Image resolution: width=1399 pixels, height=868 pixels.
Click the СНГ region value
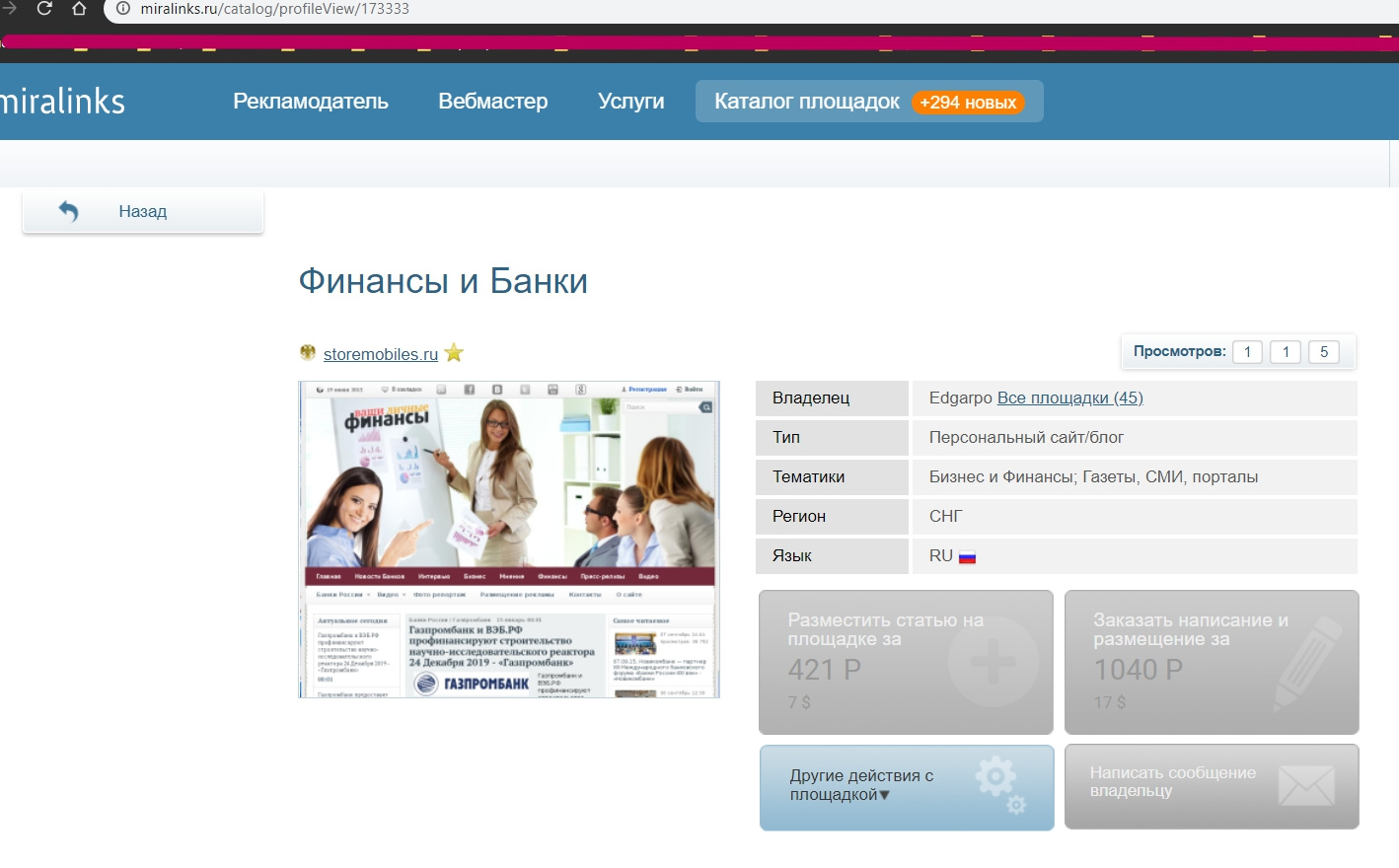945,516
